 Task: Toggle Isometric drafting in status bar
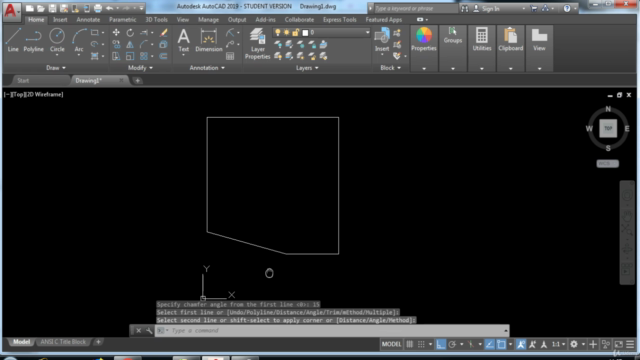pyautogui.click(x=471, y=344)
